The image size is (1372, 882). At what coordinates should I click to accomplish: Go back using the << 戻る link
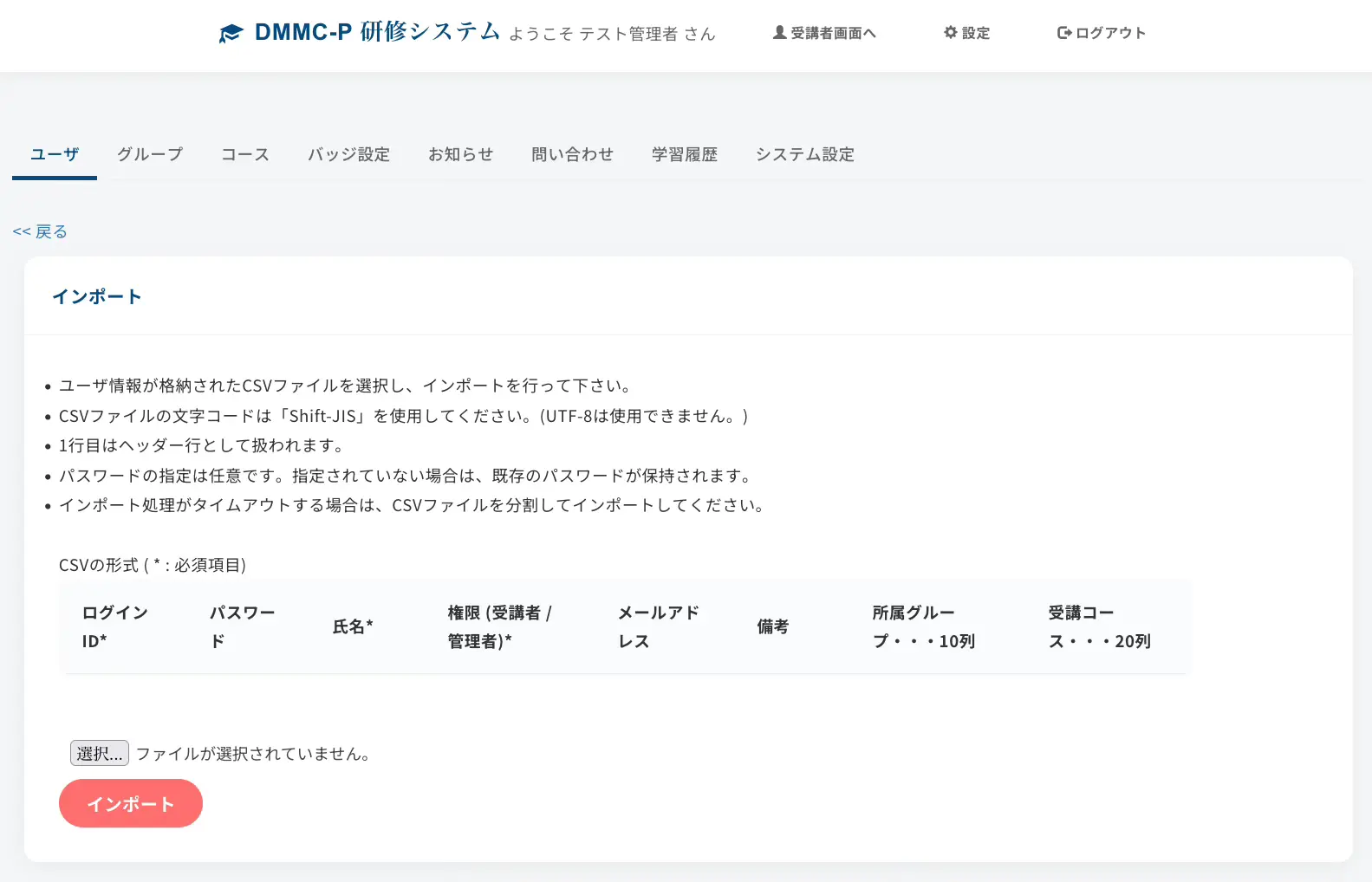coord(40,231)
